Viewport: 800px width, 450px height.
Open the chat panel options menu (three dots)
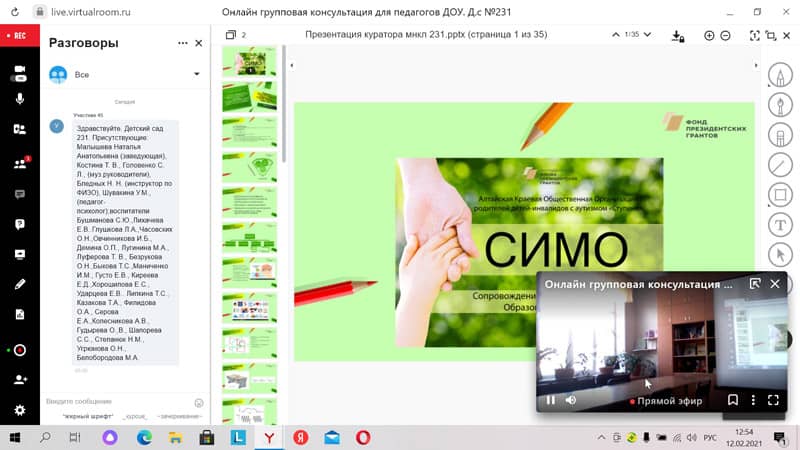tap(183, 43)
